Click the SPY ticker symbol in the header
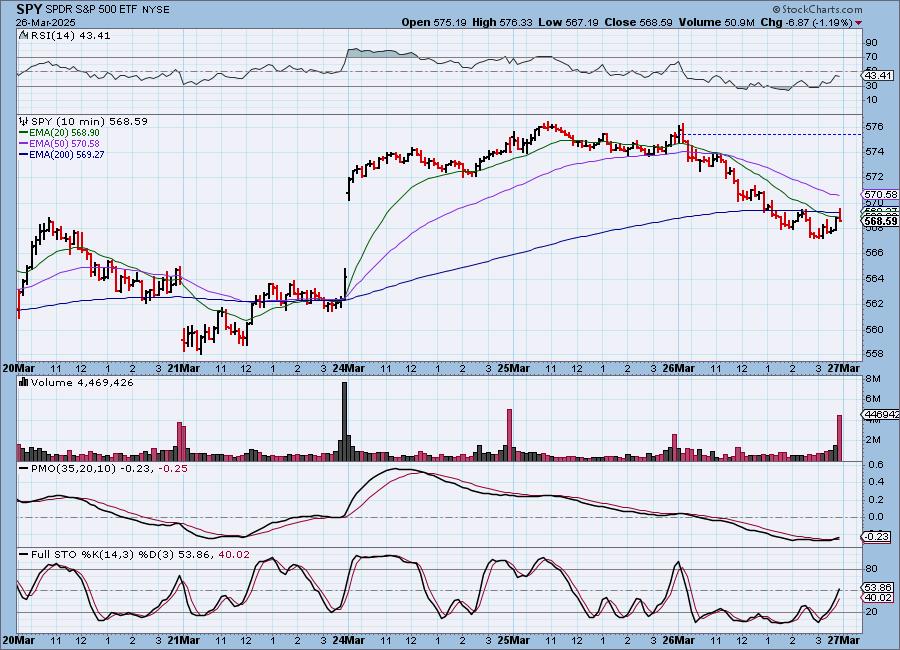 click(x=29, y=9)
